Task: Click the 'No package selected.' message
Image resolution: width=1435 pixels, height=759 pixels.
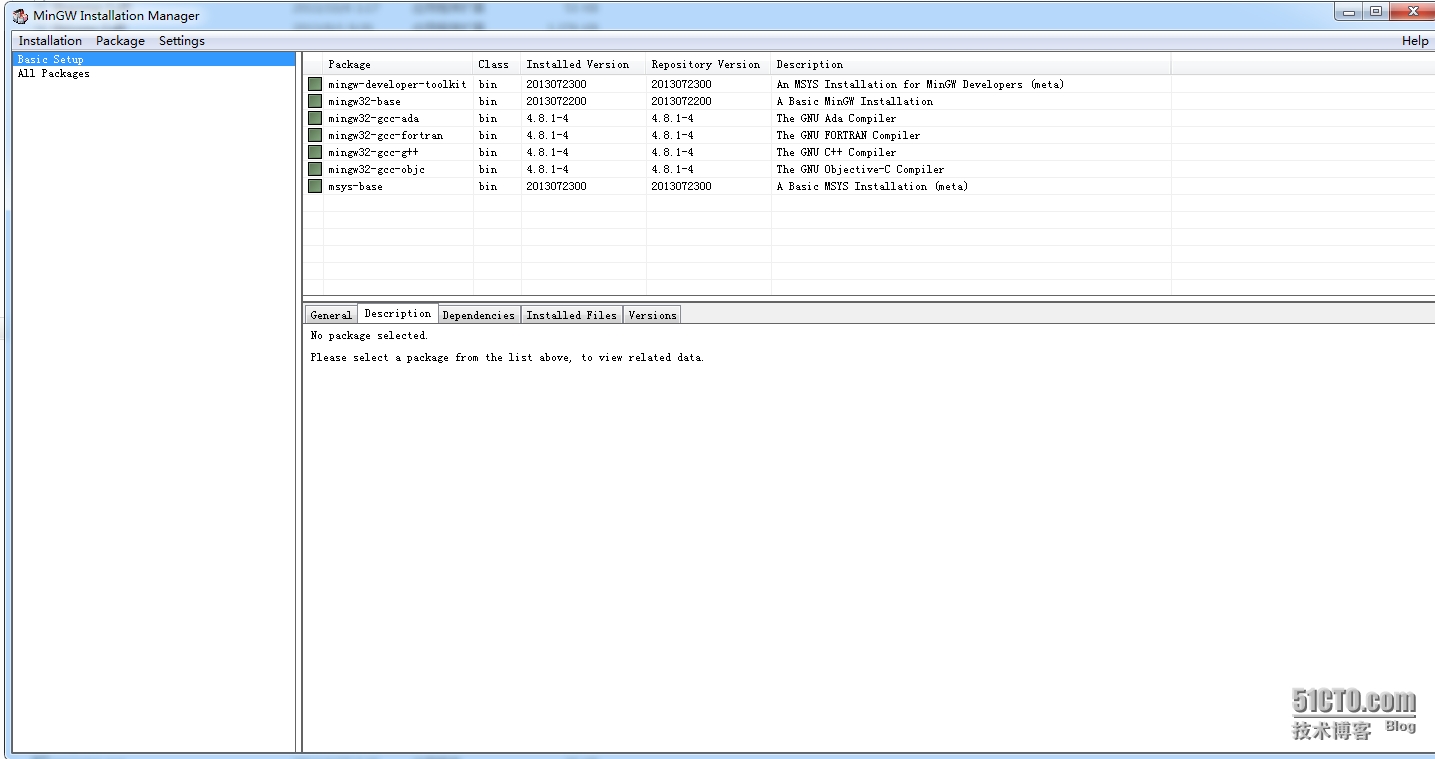Action: (x=369, y=336)
